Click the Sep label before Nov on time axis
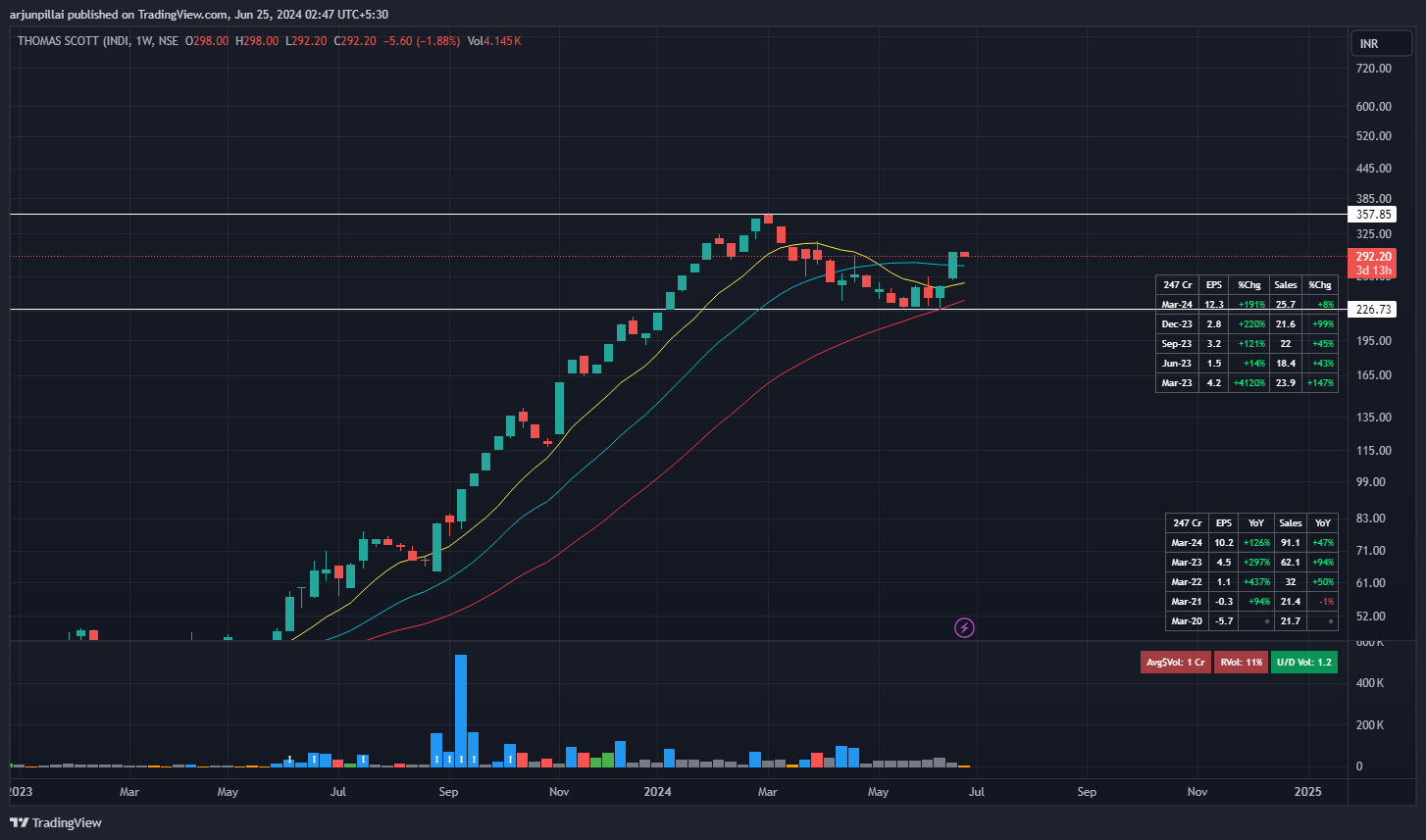This screenshot has height=840, width=1426. pos(448,791)
